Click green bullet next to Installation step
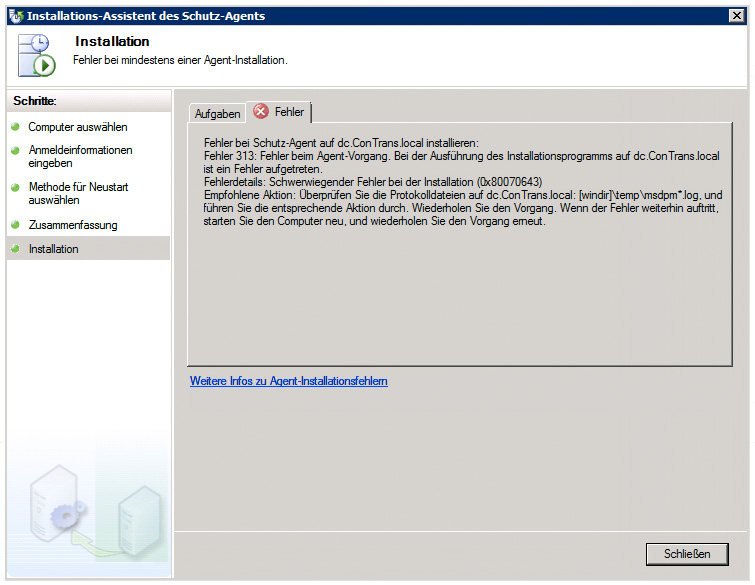Viewport: 755px width, 585px height. [15, 248]
